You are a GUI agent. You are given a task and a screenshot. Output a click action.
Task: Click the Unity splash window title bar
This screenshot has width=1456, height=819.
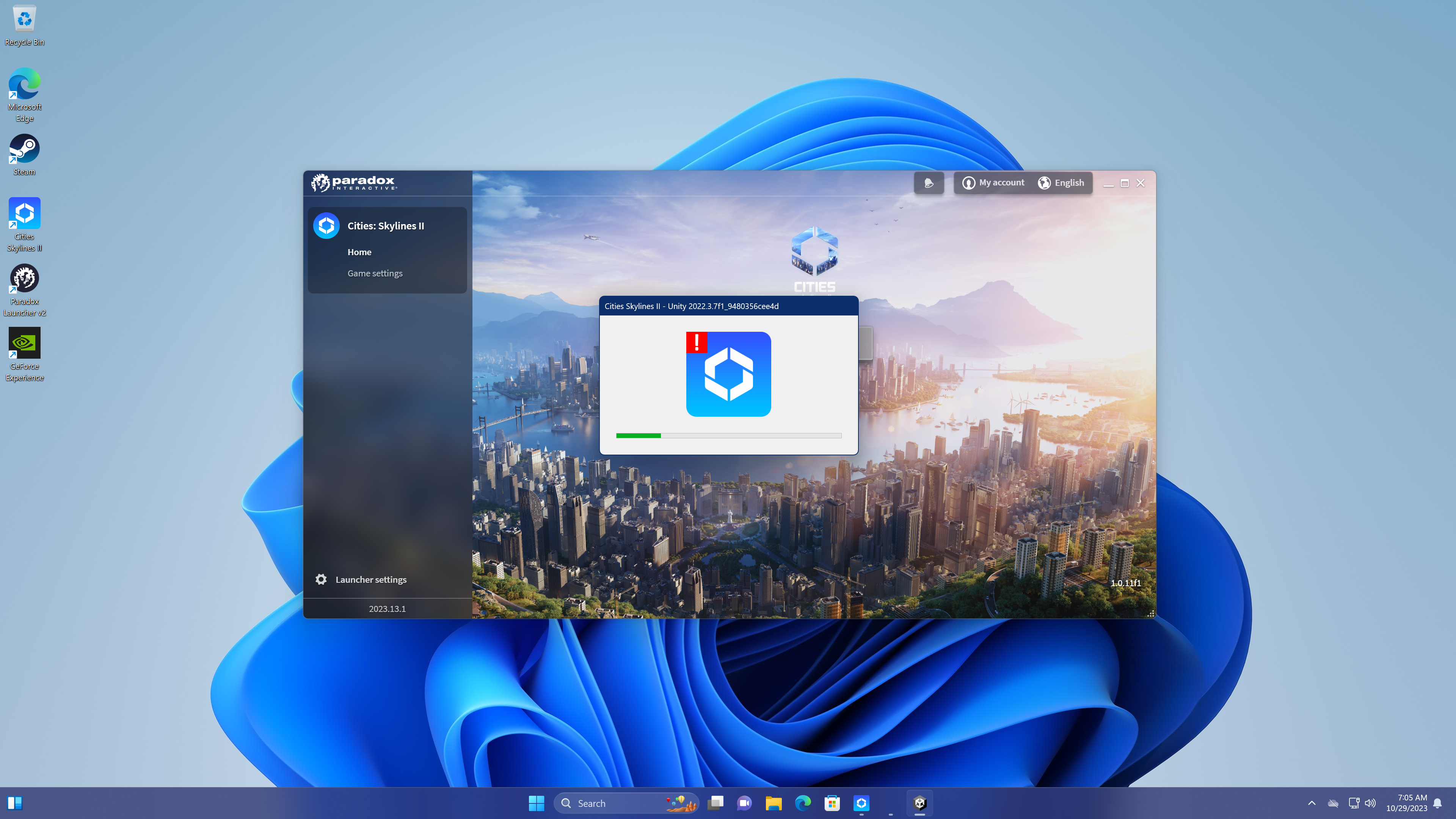[x=728, y=306]
